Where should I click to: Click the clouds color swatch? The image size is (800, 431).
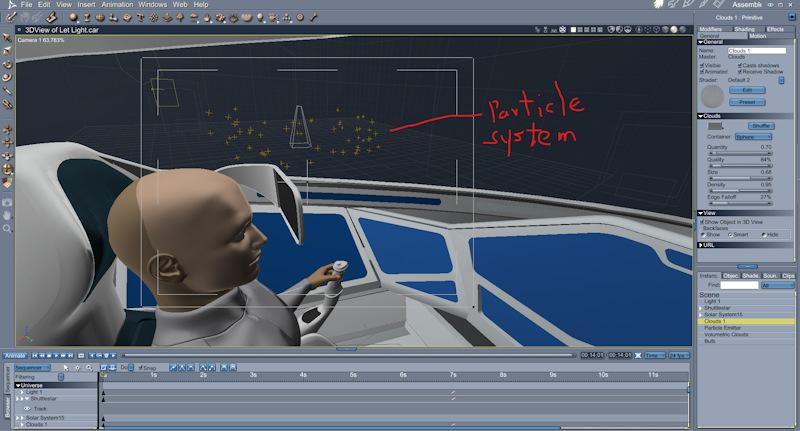[x=715, y=125]
